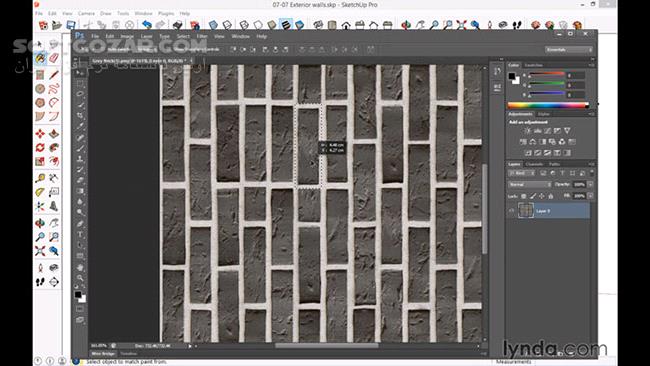The image size is (650, 366).
Task: Open Photoshop Filter menu
Action: [x=202, y=36]
